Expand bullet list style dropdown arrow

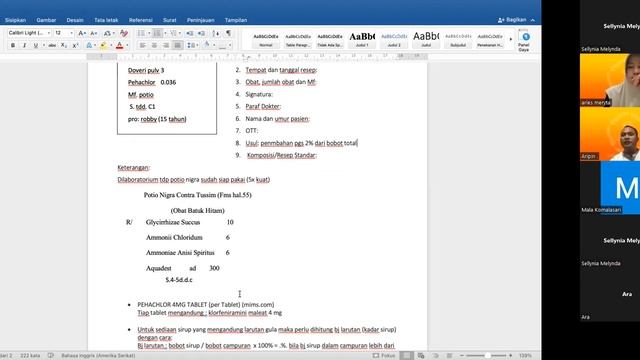click(149, 33)
